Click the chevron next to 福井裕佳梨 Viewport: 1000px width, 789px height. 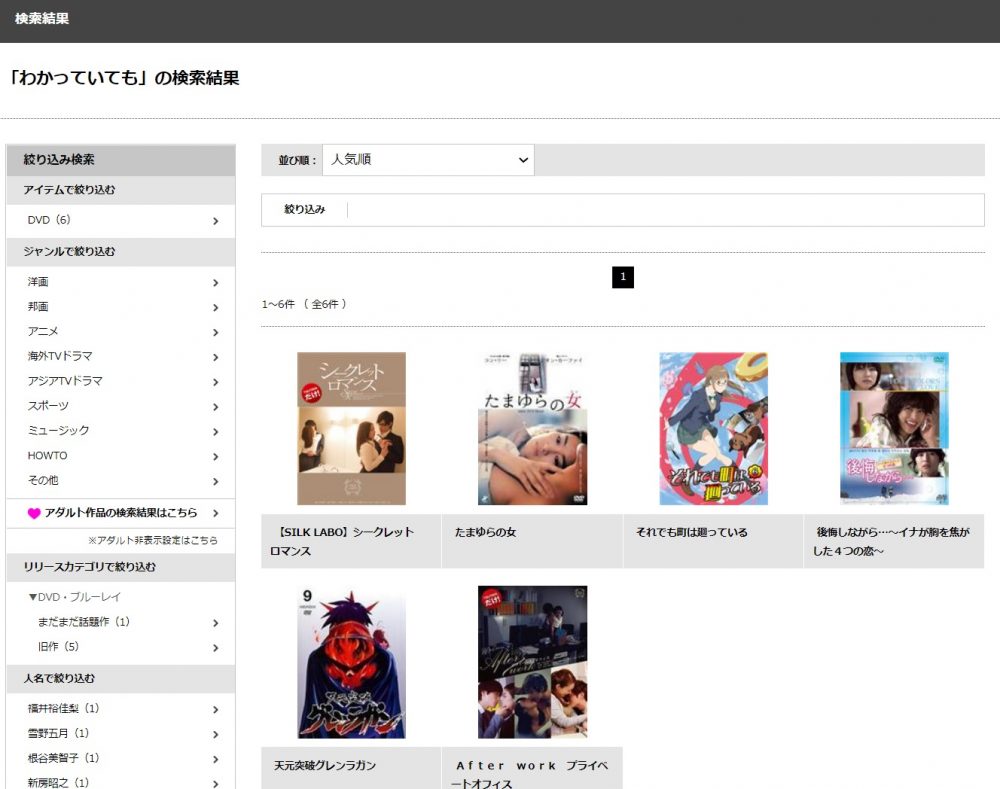pos(216,710)
